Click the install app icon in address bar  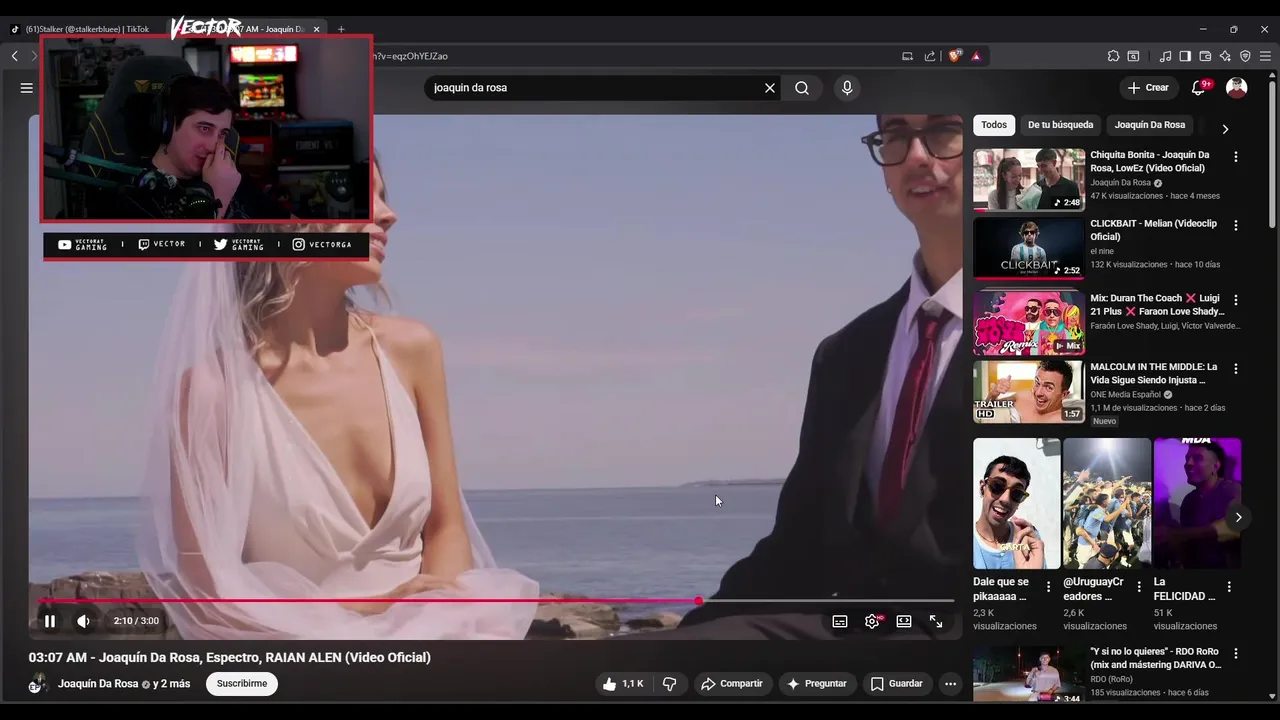pyautogui.click(x=907, y=56)
